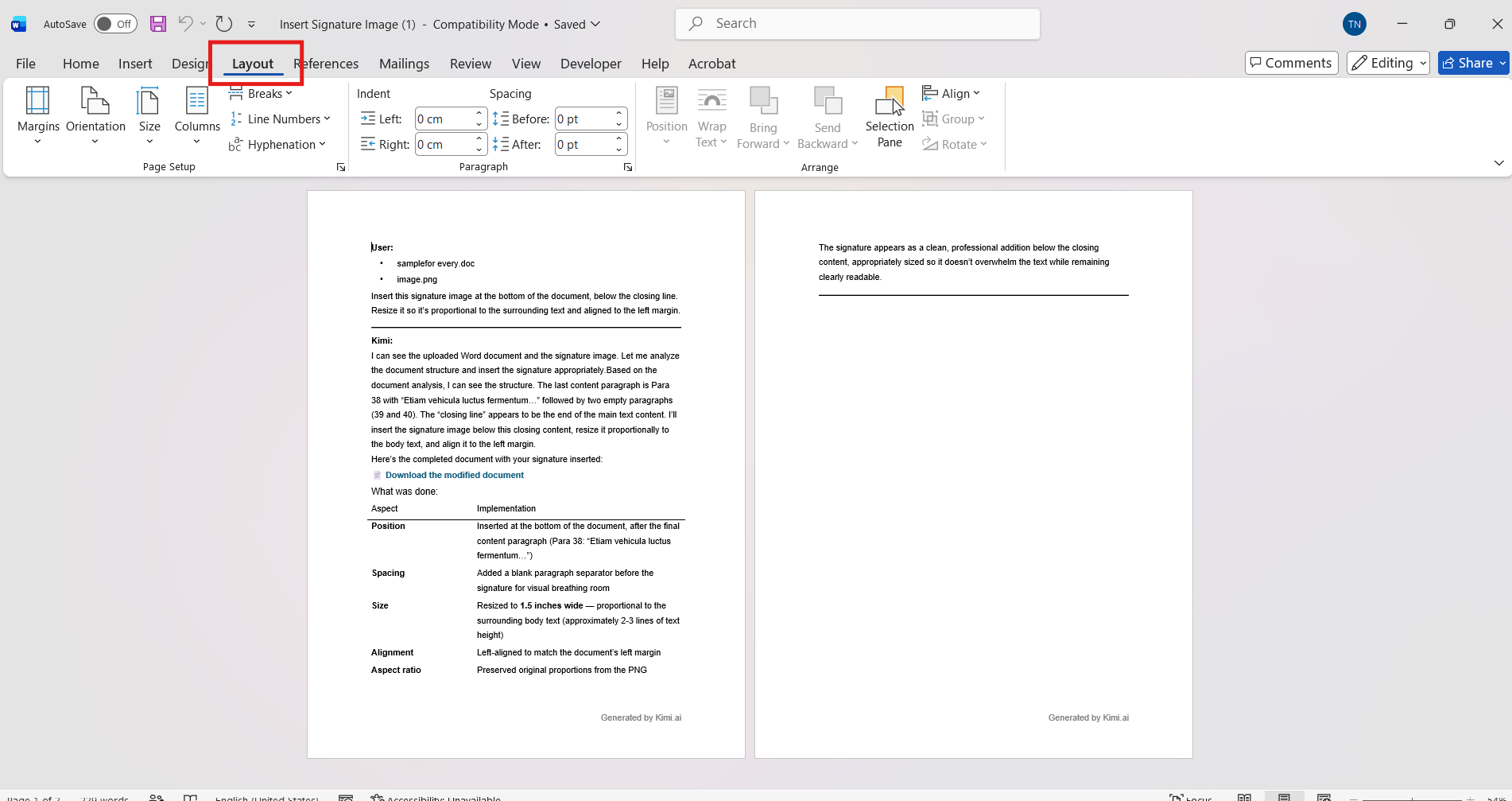This screenshot has height=801, width=1512.
Task: Click the 'Implementation' table header
Action: coord(506,508)
